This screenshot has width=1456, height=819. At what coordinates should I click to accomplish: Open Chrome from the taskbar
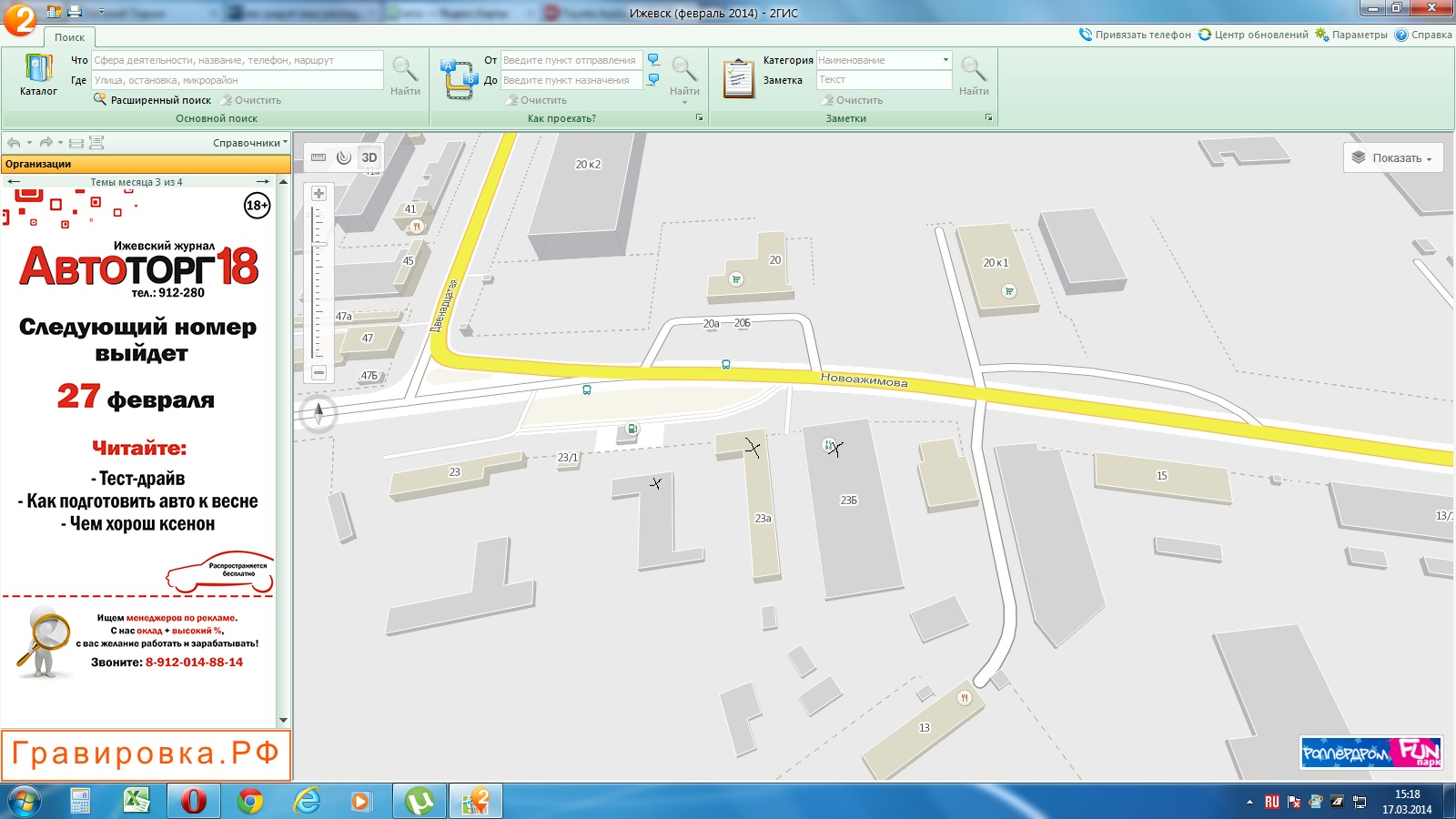click(x=250, y=802)
